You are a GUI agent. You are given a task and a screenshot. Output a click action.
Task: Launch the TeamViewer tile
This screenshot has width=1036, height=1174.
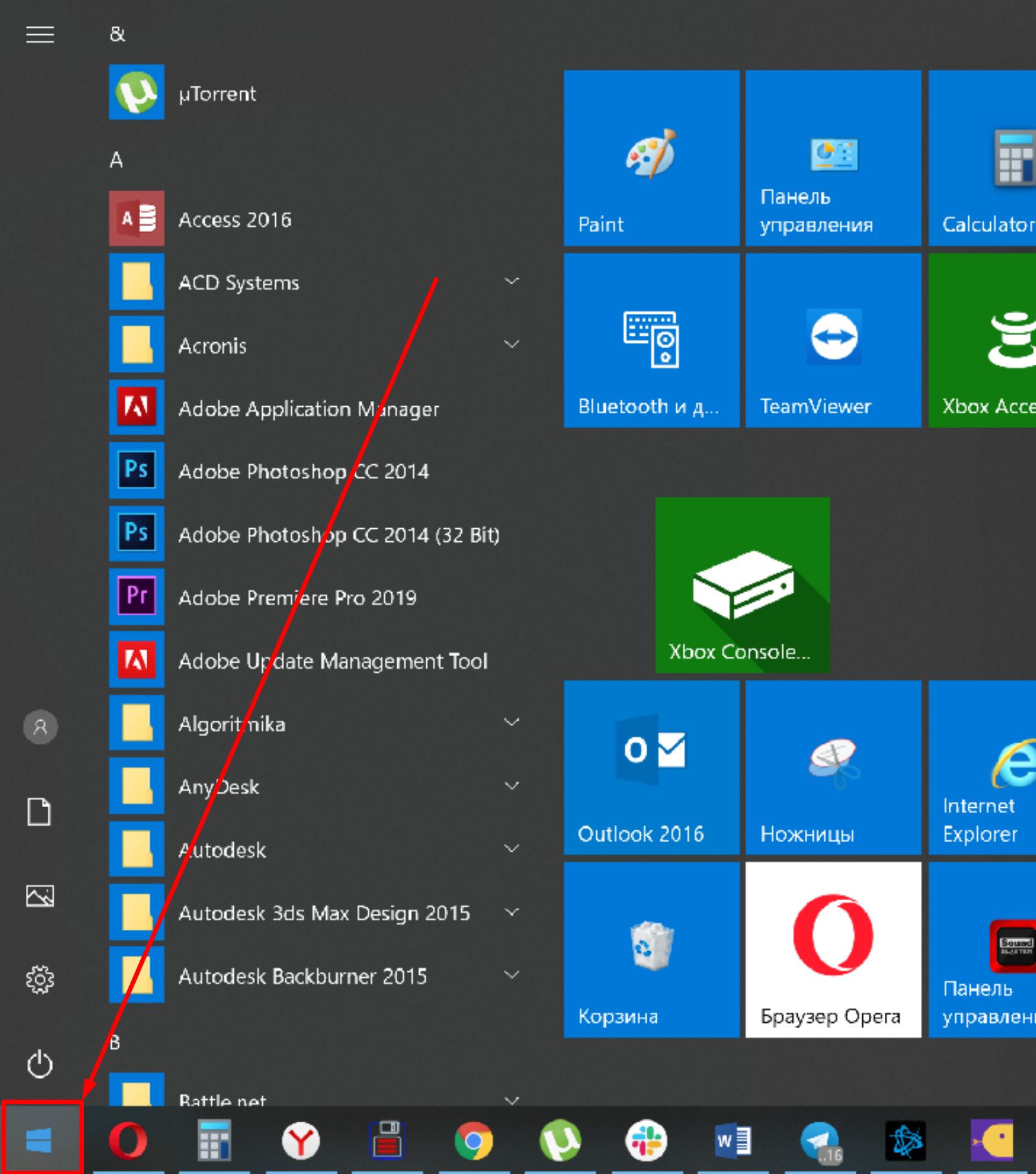pyautogui.click(x=833, y=340)
